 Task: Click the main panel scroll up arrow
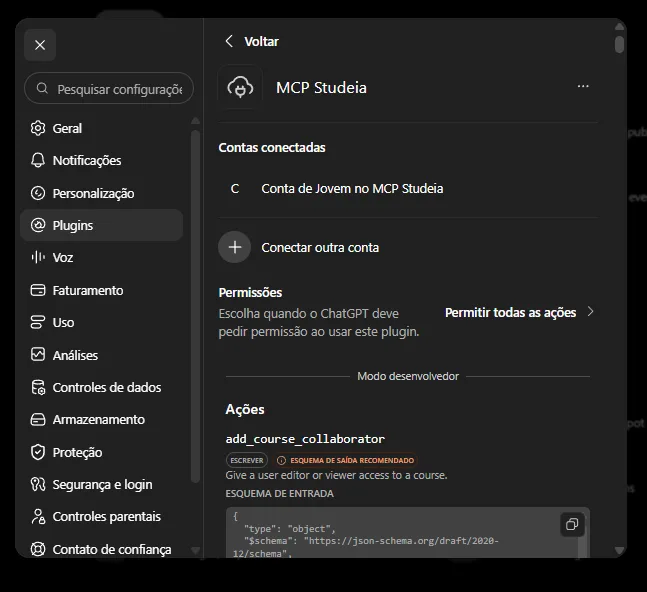point(619,27)
